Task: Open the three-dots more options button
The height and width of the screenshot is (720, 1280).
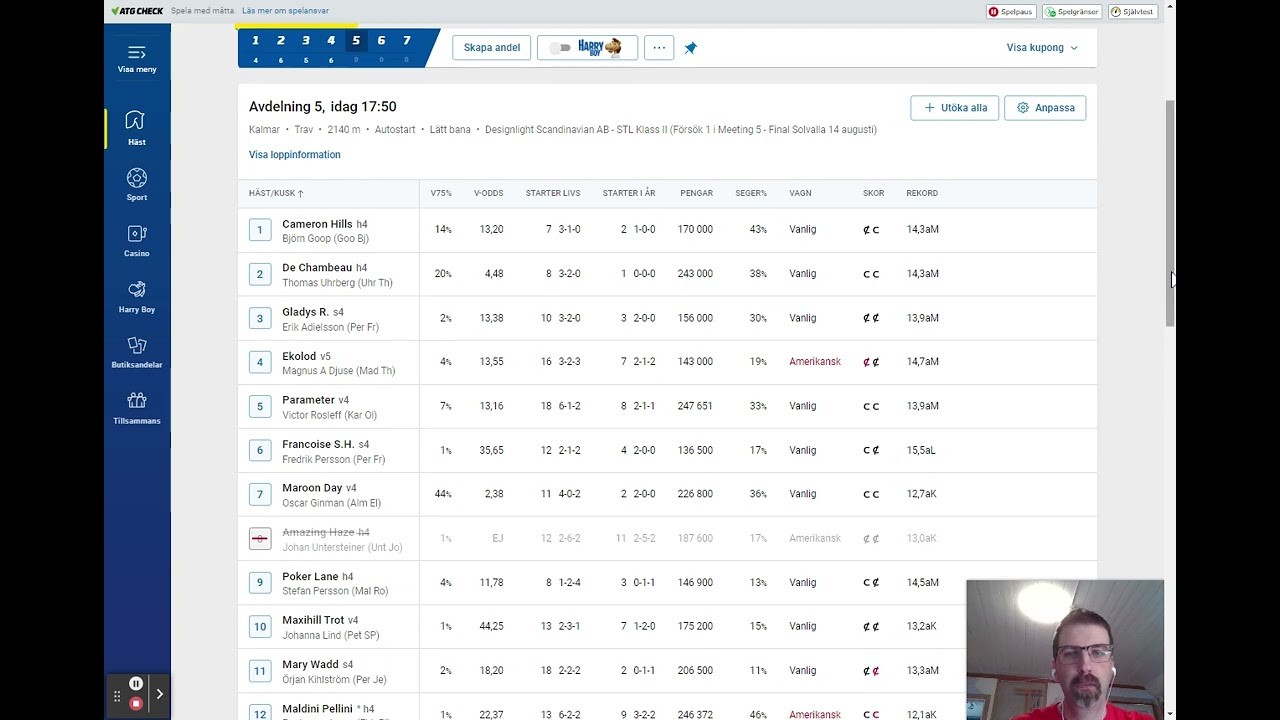Action: pyautogui.click(x=659, y=47)
